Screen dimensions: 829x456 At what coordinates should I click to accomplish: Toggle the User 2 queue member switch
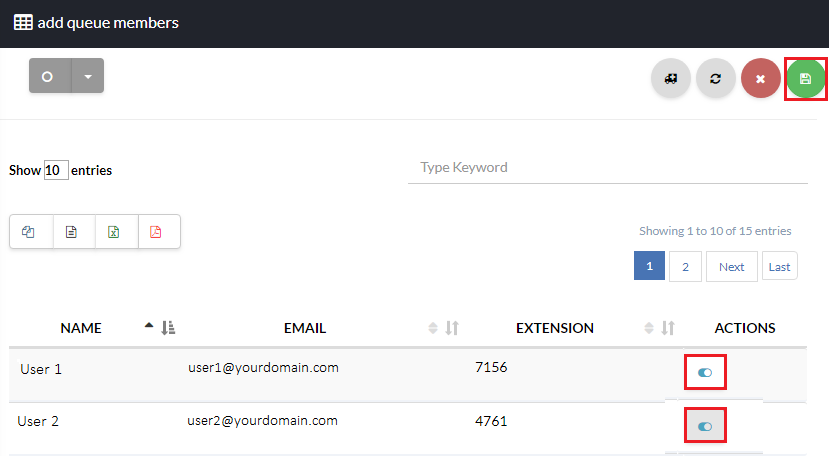[x=705, y=426]
